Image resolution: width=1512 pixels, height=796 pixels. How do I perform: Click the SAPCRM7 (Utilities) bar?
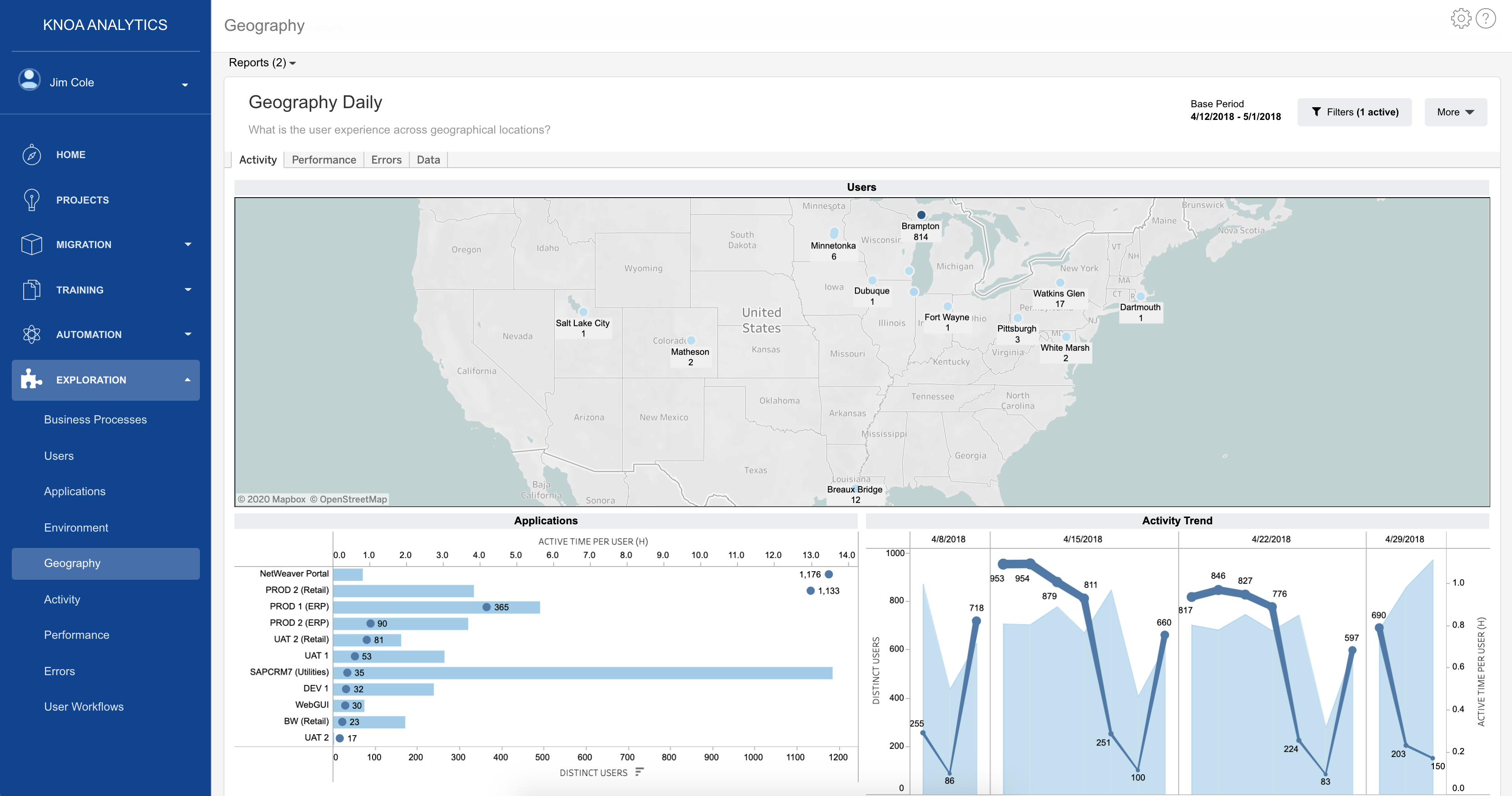tap(587, 673)
